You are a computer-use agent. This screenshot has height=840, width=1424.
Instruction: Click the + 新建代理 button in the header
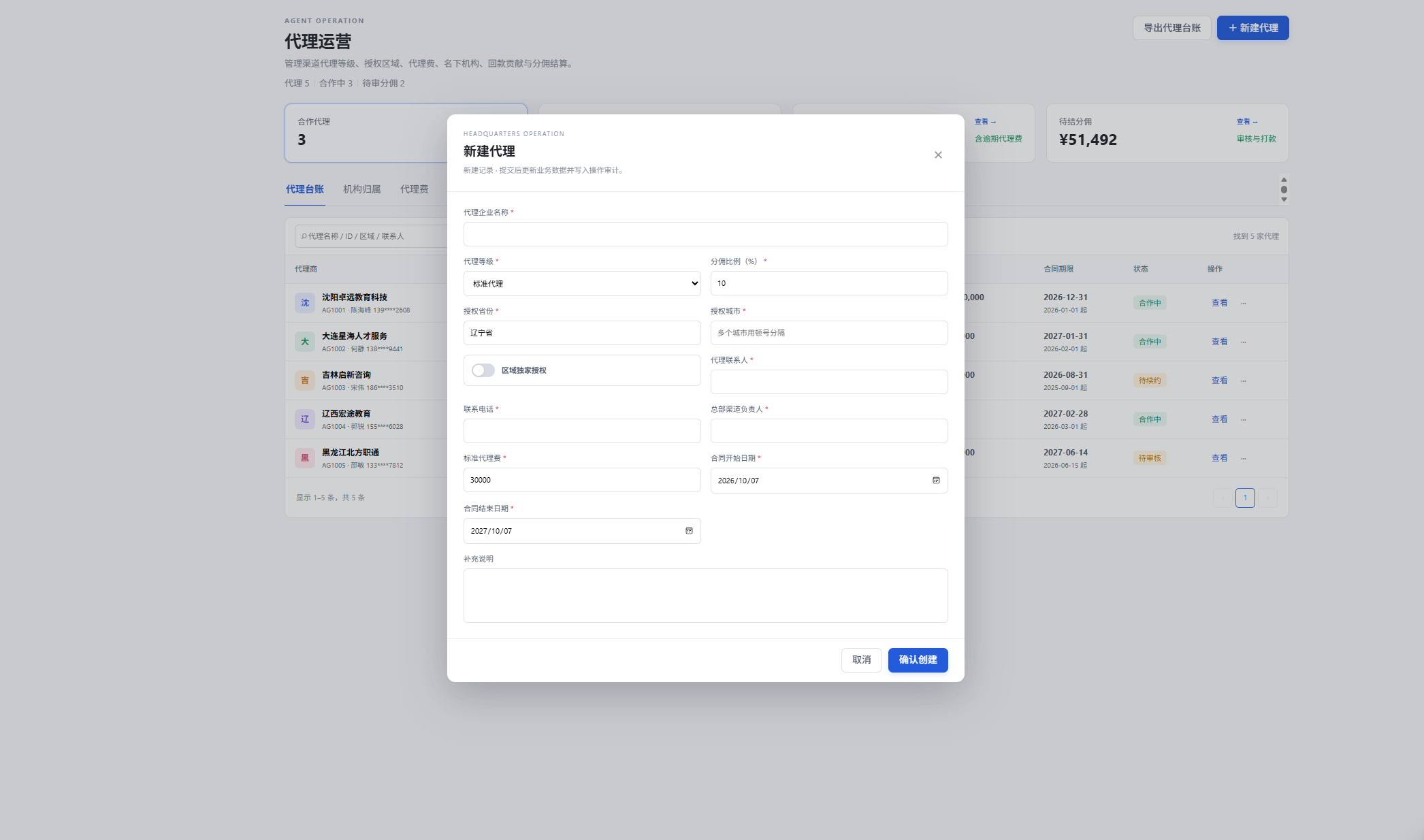click(x=1252, y=28)
